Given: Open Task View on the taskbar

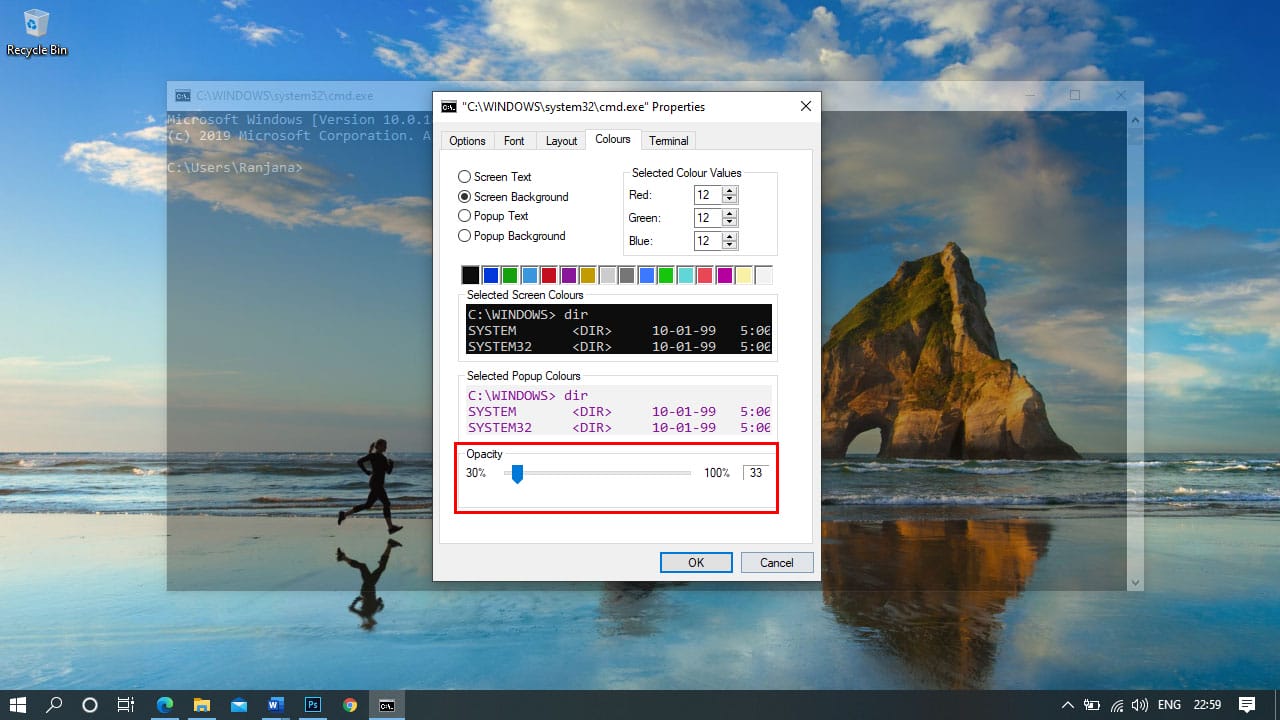Looking at the screenshot, I should click(x=125, y=705).
